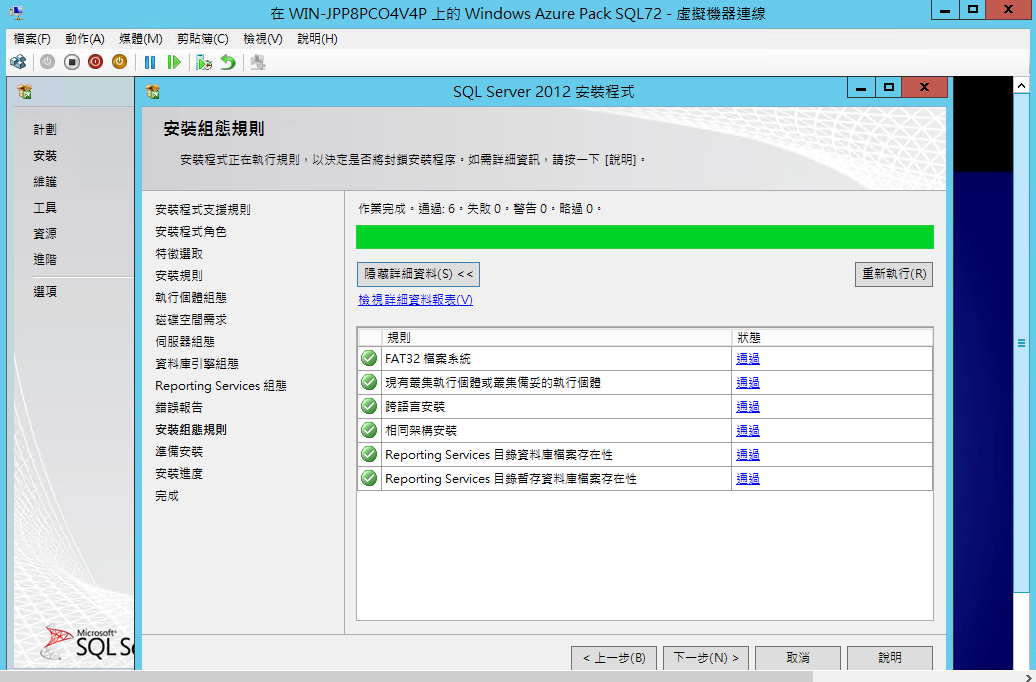Click the VM window vertical scrollbar thumb
This screenshot has width=1036, height=682.
pyautogui.click(x=1021, y=342)
